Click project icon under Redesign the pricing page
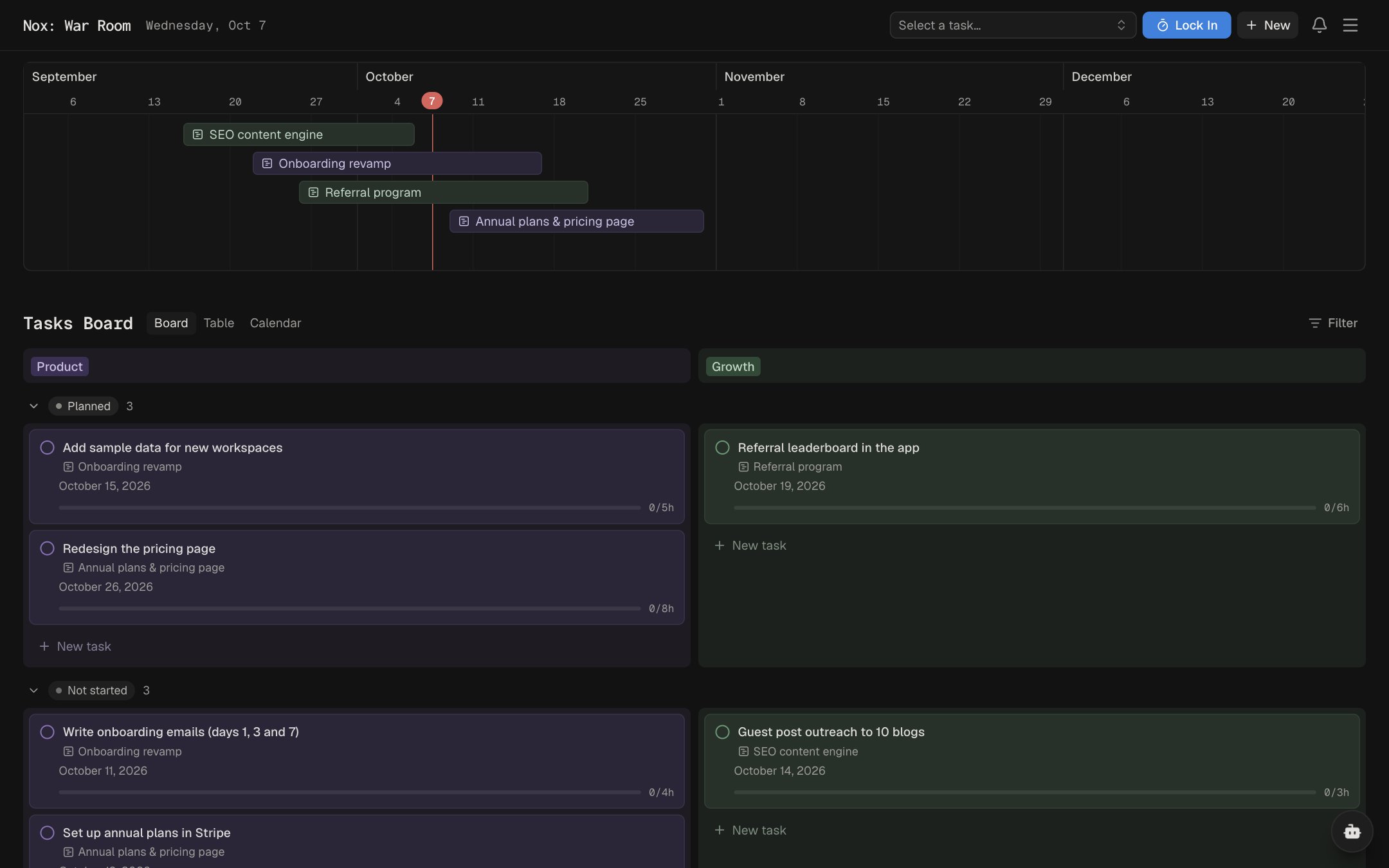Viewport: 1389px width, 868px height. tap(68, 568)
